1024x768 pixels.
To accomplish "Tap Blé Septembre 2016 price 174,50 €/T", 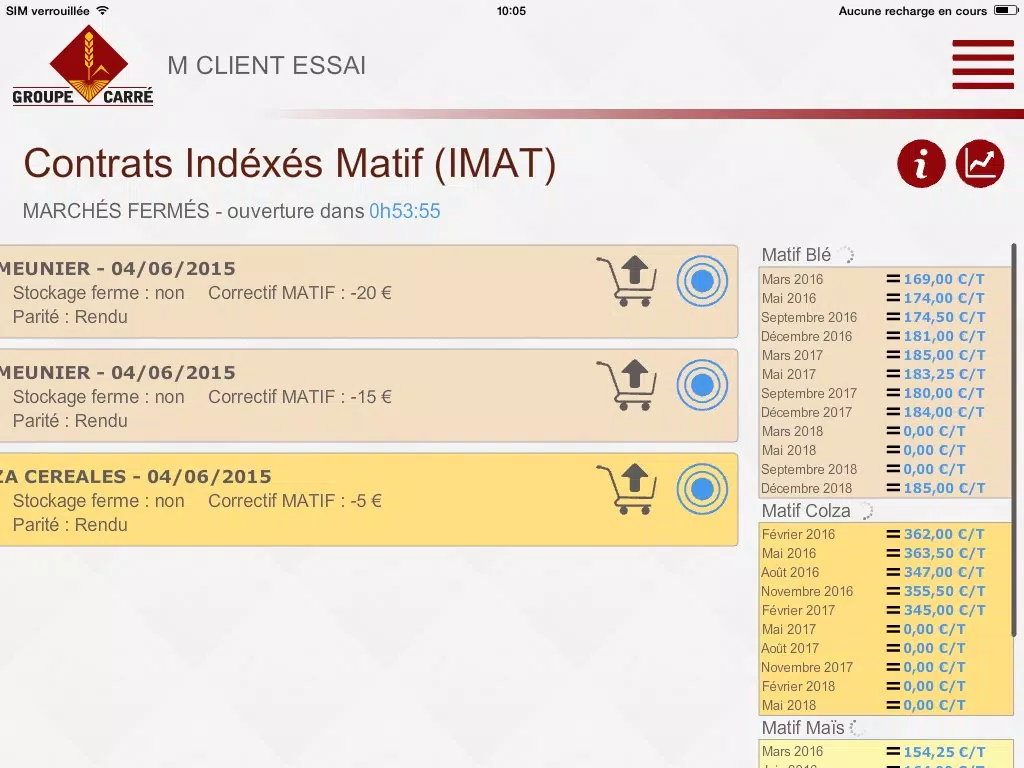I will pyautogui.click(x=944, y=317).
